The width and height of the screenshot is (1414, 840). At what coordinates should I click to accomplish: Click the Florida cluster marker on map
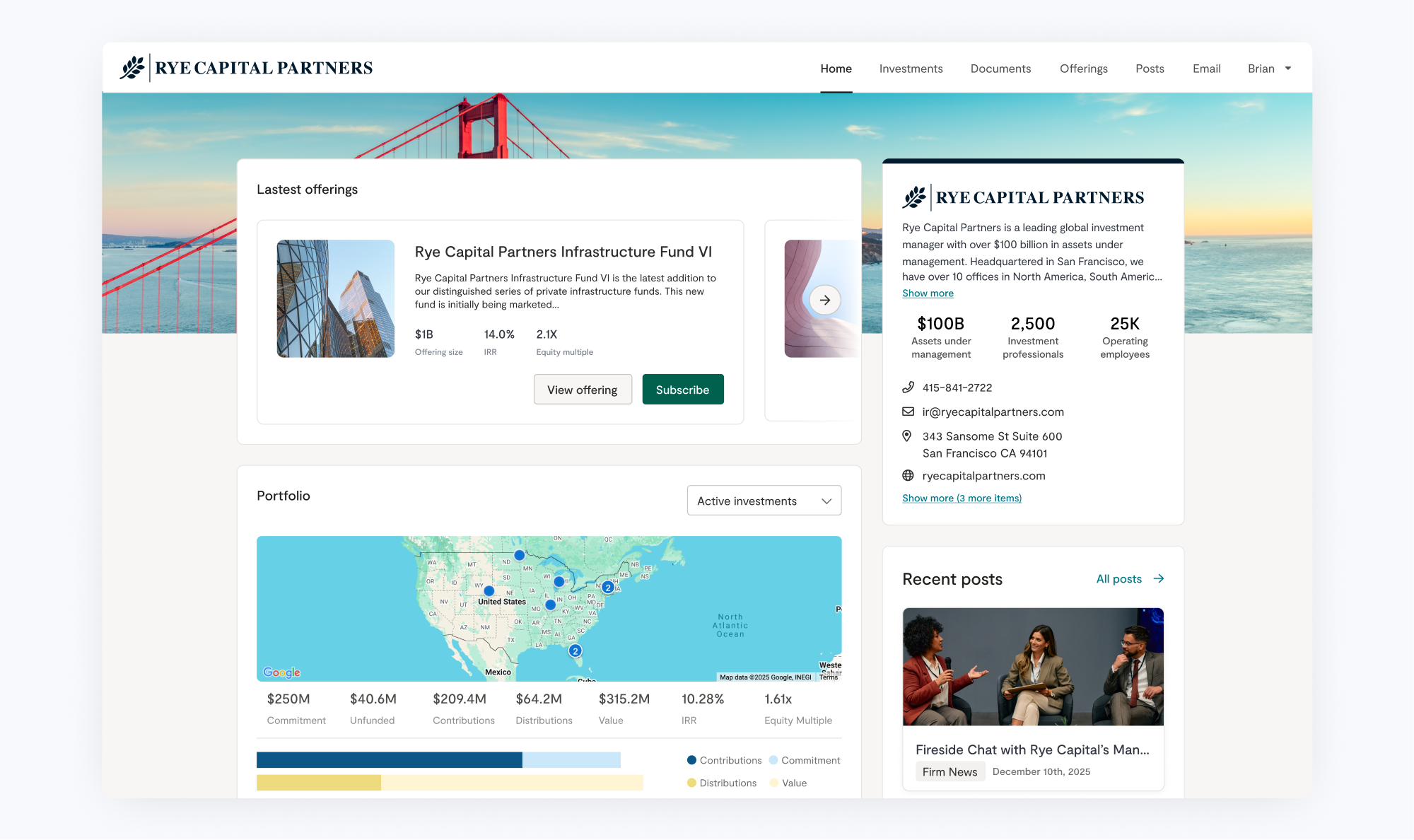(575, 651)
